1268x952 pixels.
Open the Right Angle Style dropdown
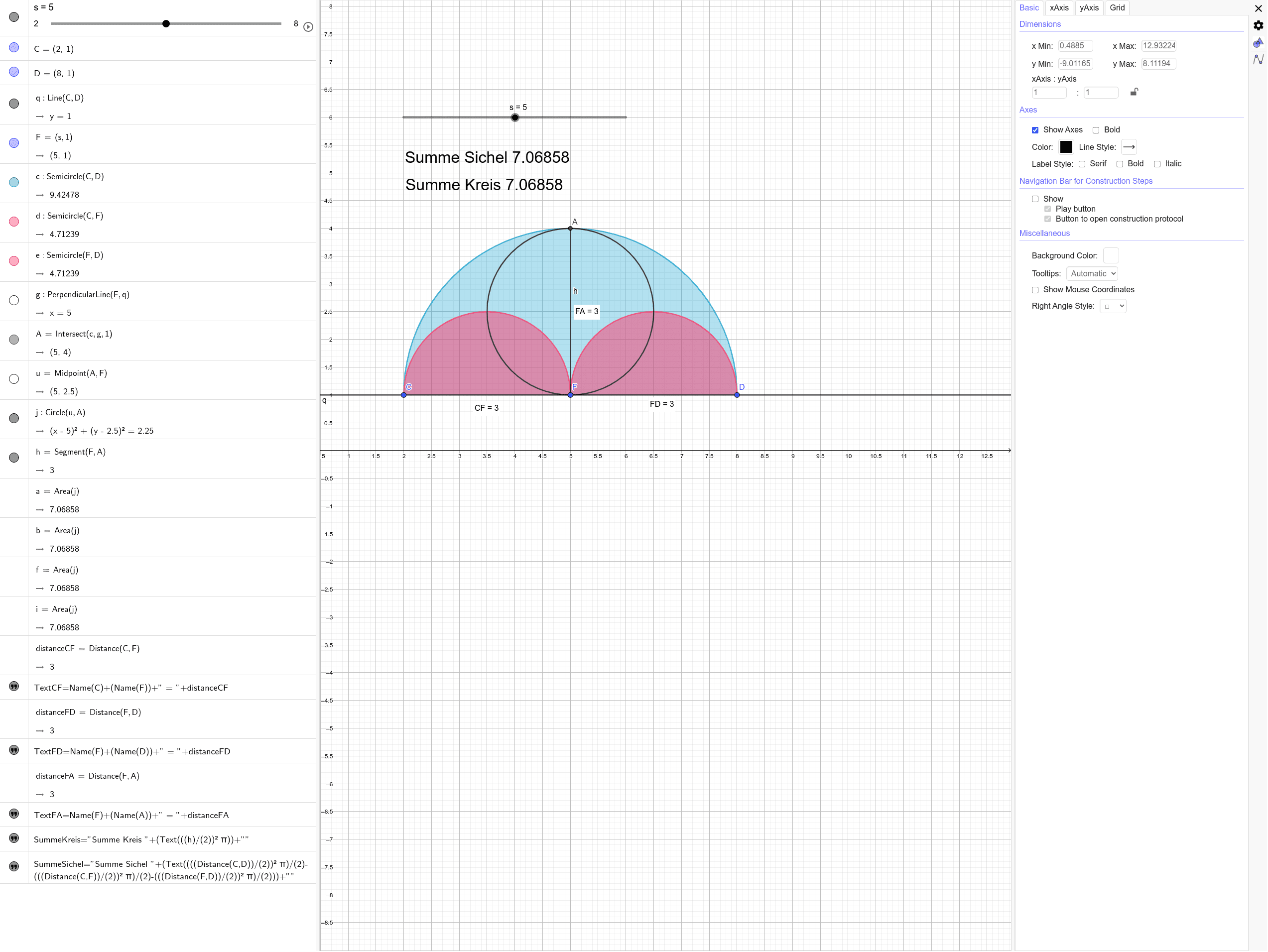click(x=1113, y=306)
